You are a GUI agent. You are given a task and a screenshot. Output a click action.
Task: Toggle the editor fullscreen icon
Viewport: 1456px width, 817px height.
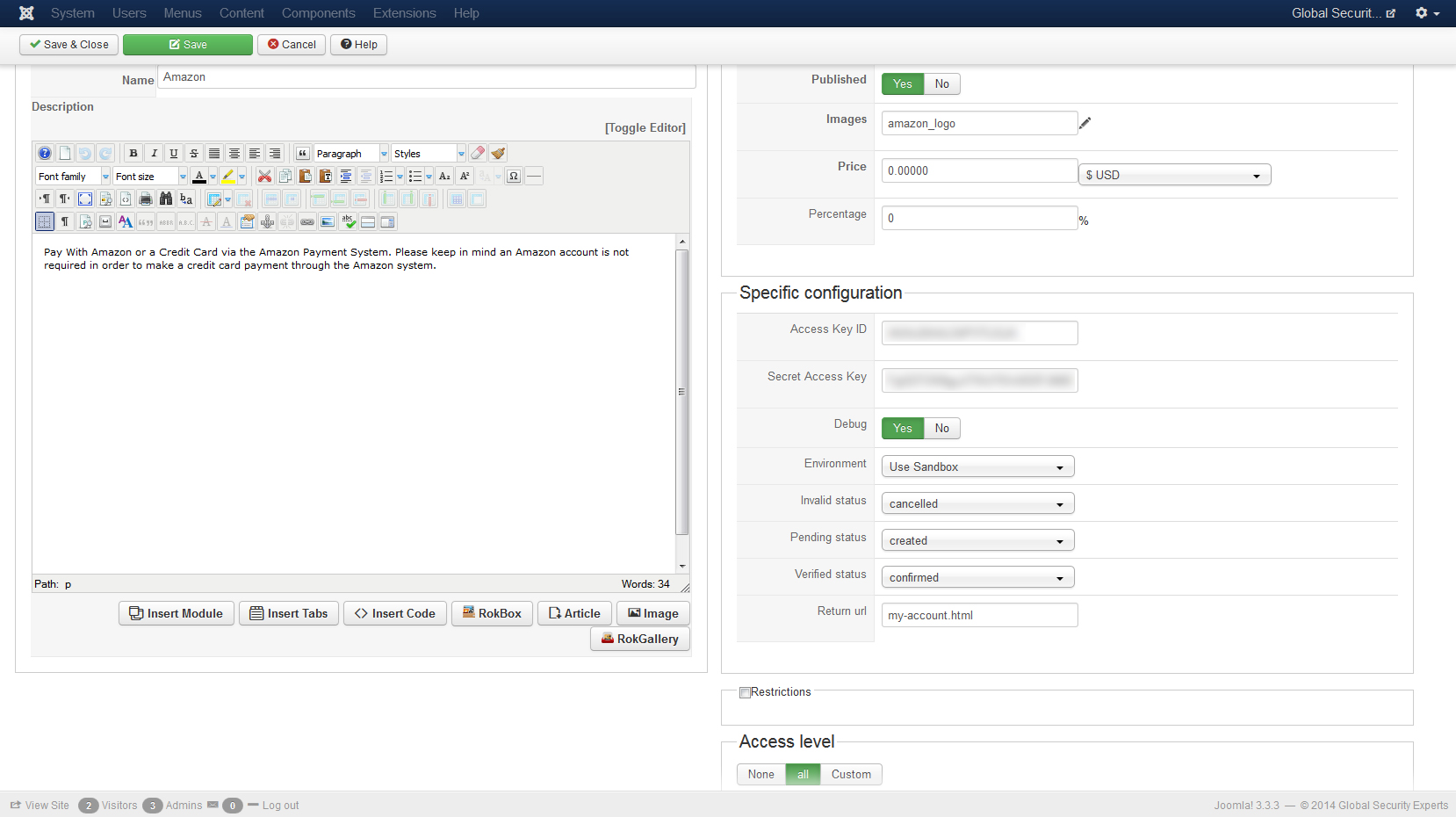(85, 199)
